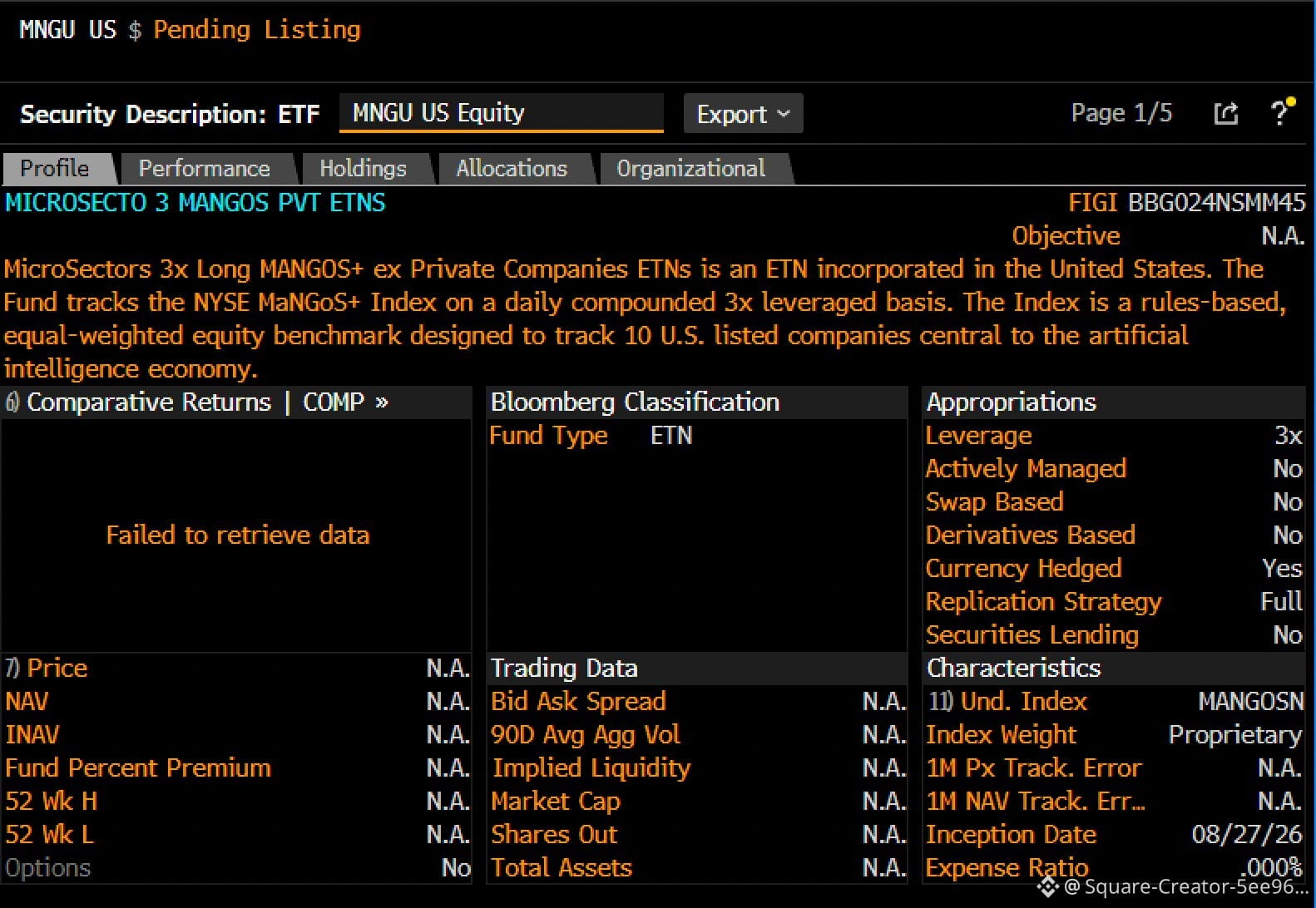
Task: Click the Shares Out label
Action: 555,835
